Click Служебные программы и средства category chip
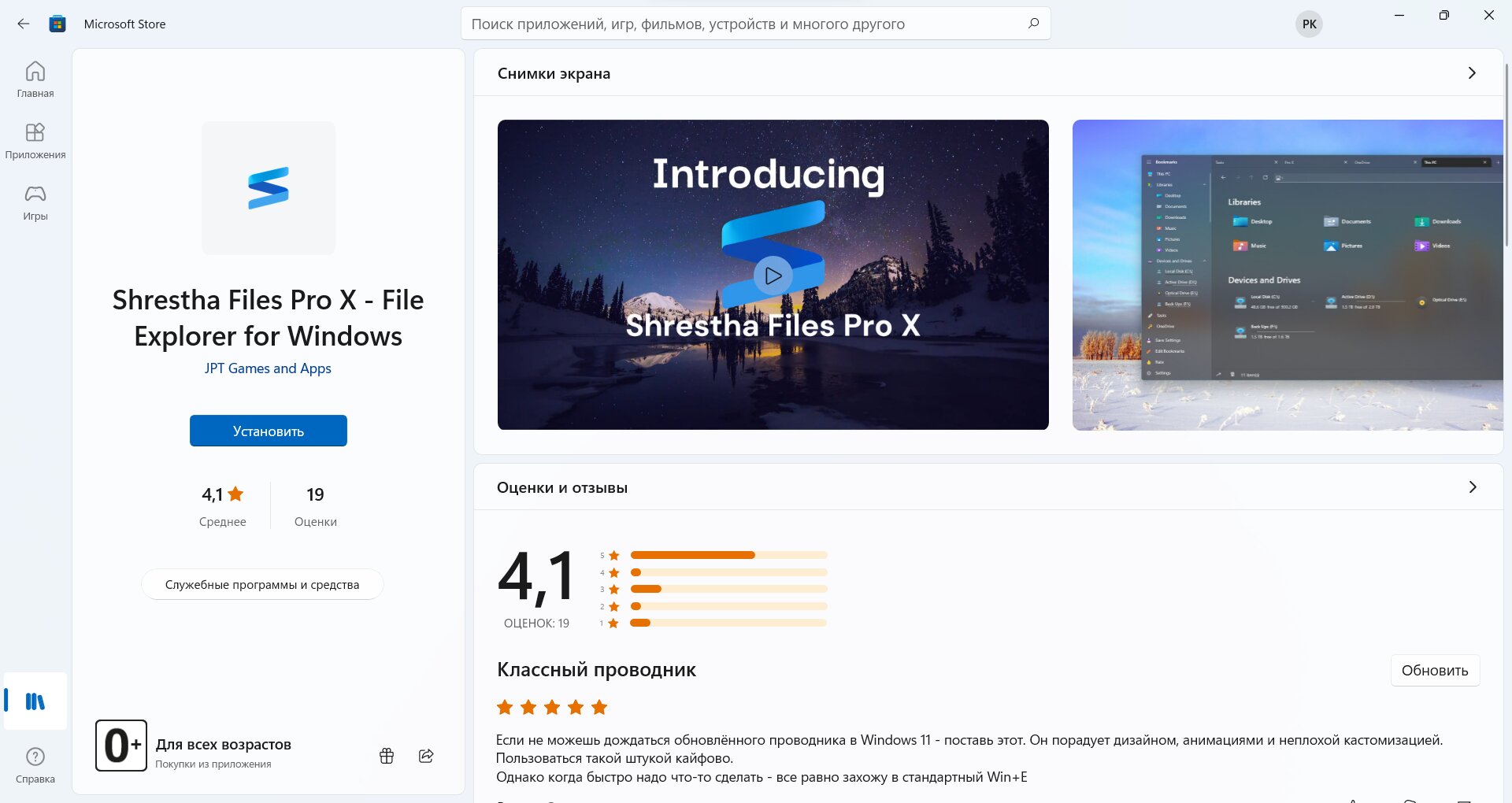1512x803 pixels. click(x=262, y=584)
